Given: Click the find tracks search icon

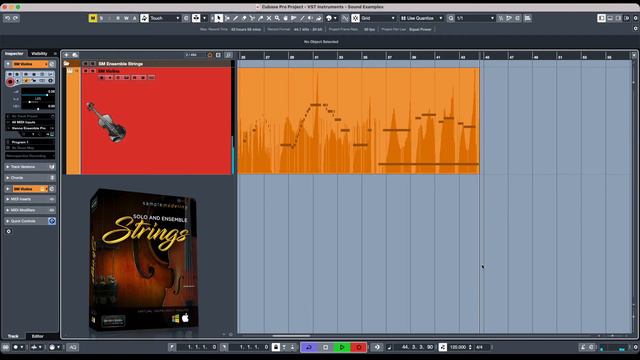Looking at the screenshot, I should coord(210,55).
